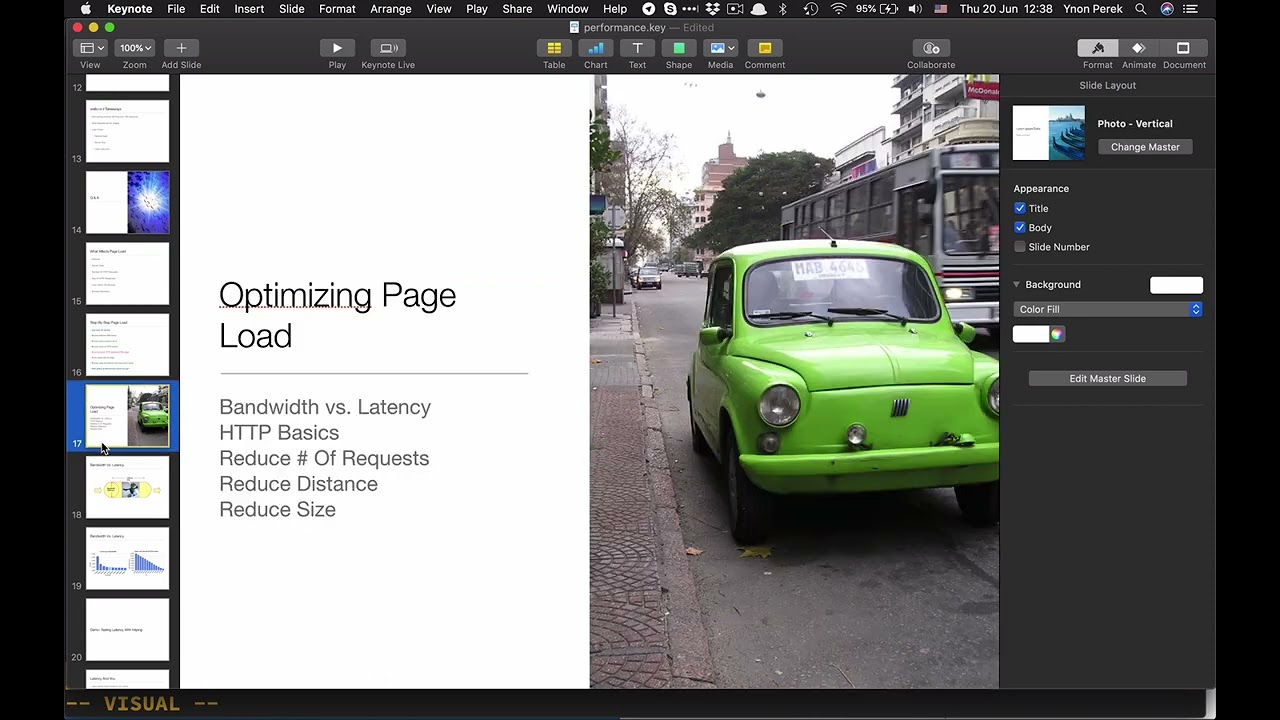The width and height of the screenshot is (1280, 720).
Task: Uncheck the Title appearance checkbox
Action: [1020, 208]
